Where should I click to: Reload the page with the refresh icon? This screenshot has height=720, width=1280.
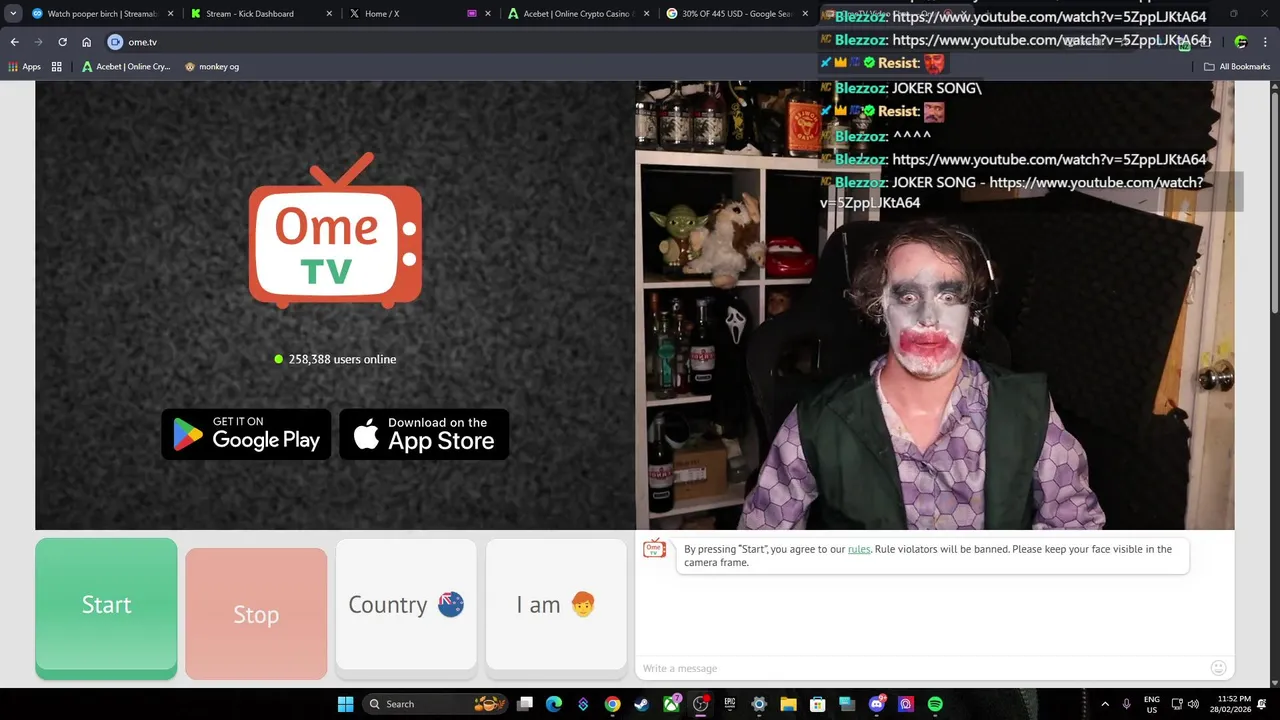tap(62, 42)
